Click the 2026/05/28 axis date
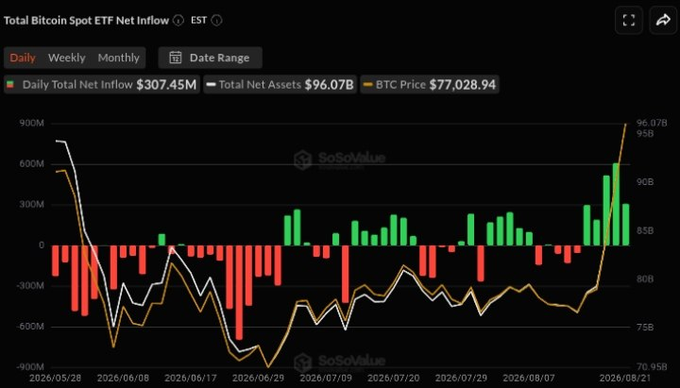 click(x=55, y=378)
